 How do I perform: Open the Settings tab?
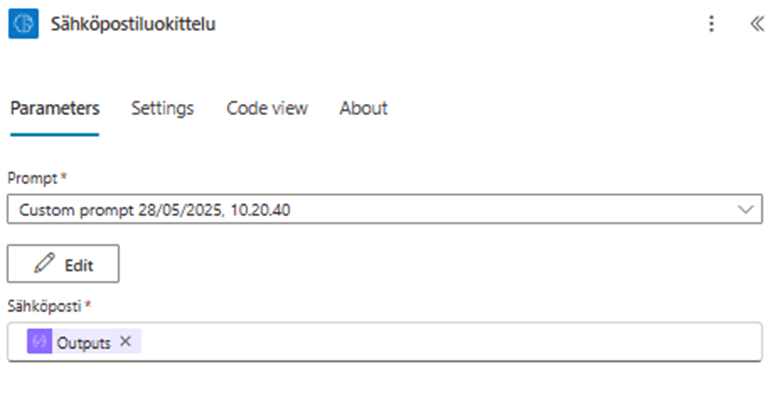click(x=162, y=108)
